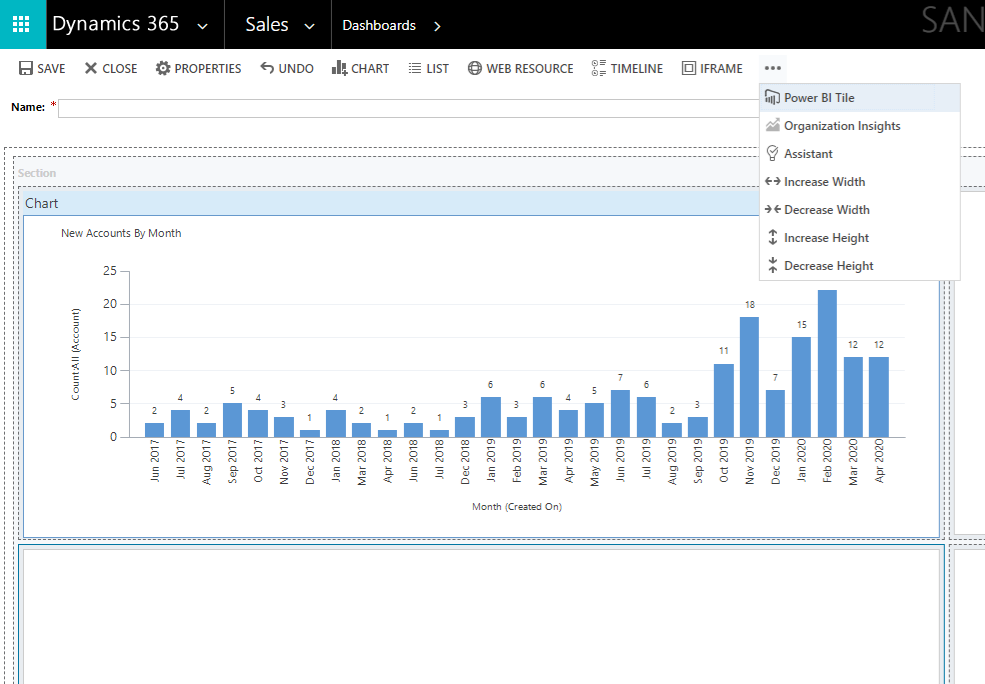Click the SAVE button label

pos(52,68)
